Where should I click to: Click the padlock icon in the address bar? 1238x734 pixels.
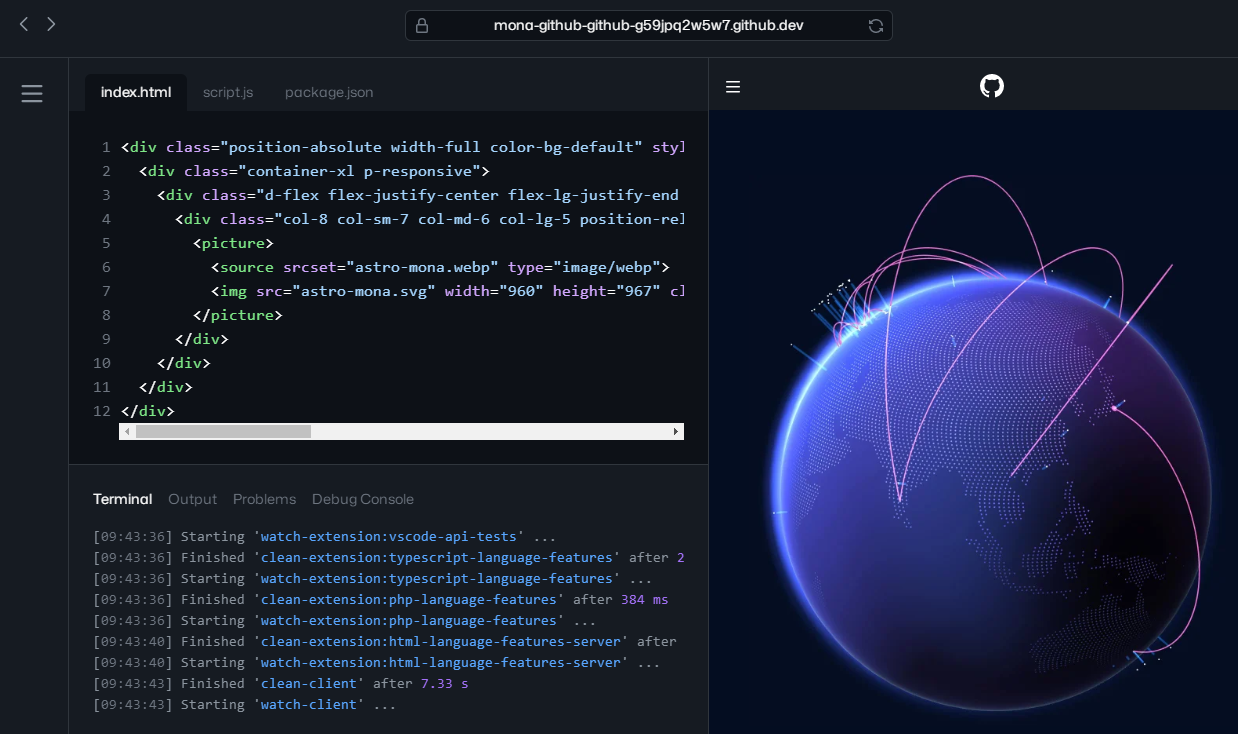point(422,26)
